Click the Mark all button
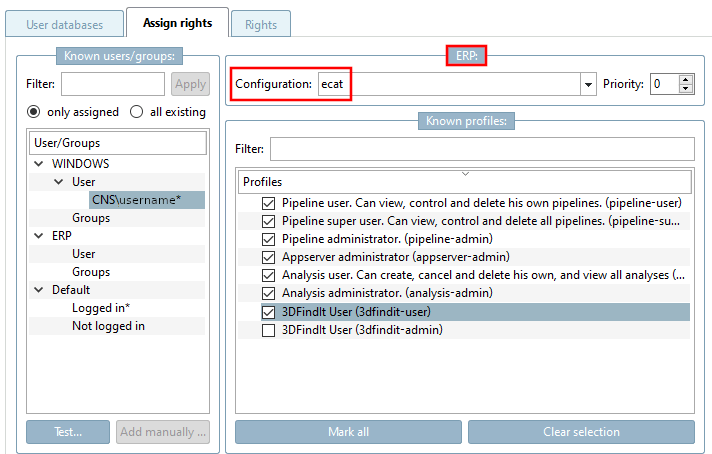 coord(347,432)
